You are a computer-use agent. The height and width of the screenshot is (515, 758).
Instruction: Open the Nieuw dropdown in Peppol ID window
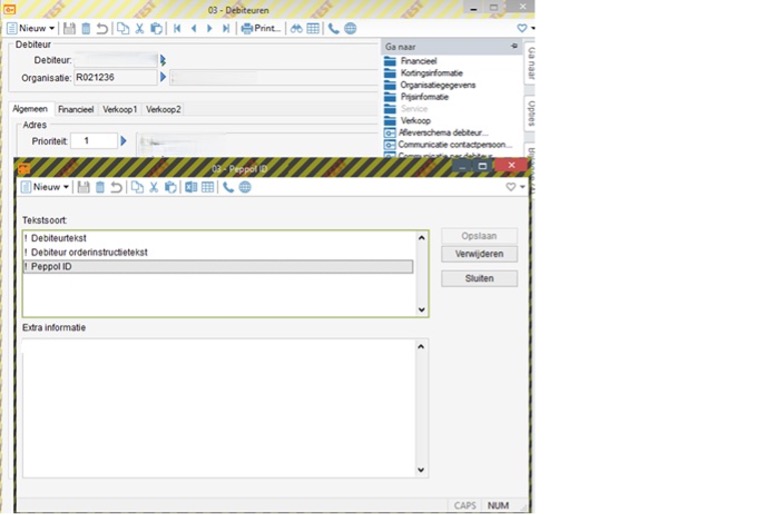pyautogui.click(x=66, y=187)
